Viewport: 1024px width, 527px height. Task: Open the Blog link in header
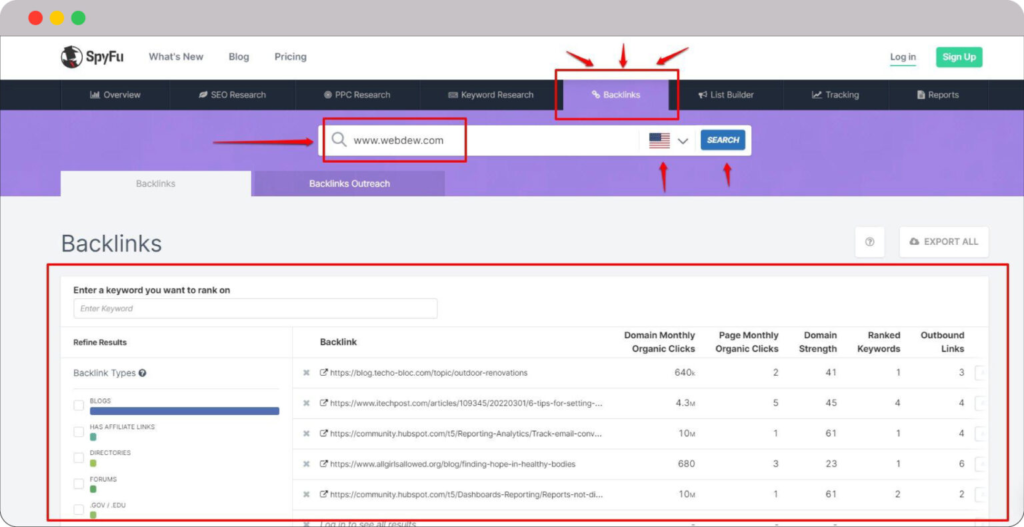point(239,57)
